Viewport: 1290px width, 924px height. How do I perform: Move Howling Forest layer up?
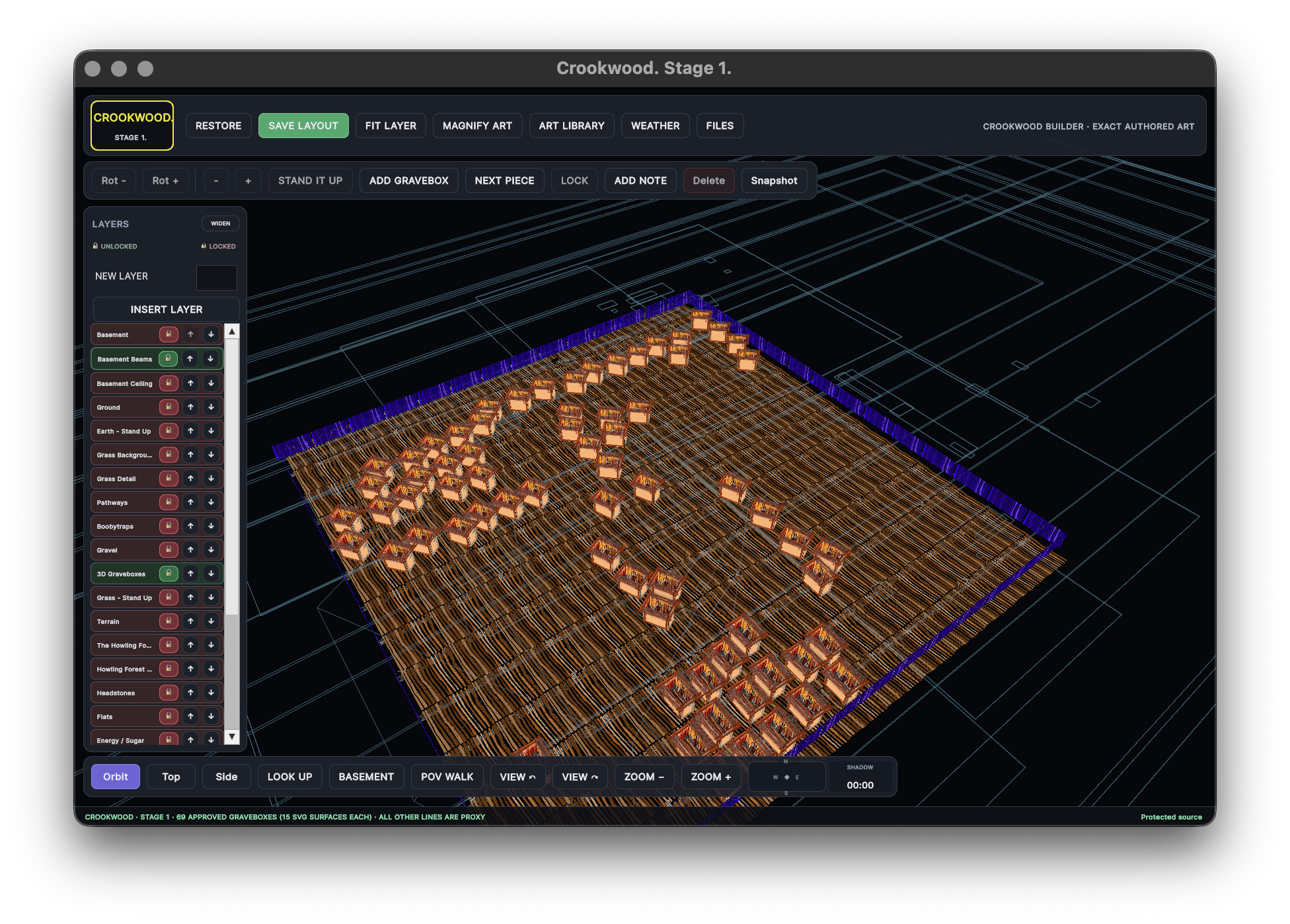coord(190,668)
